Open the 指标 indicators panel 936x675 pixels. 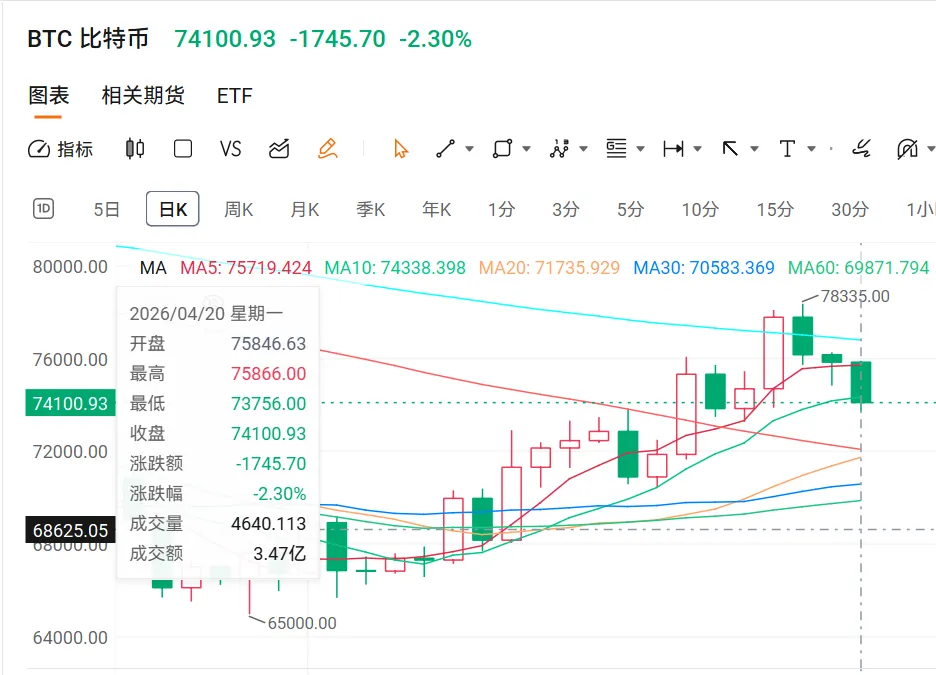(x=60, y=149)
